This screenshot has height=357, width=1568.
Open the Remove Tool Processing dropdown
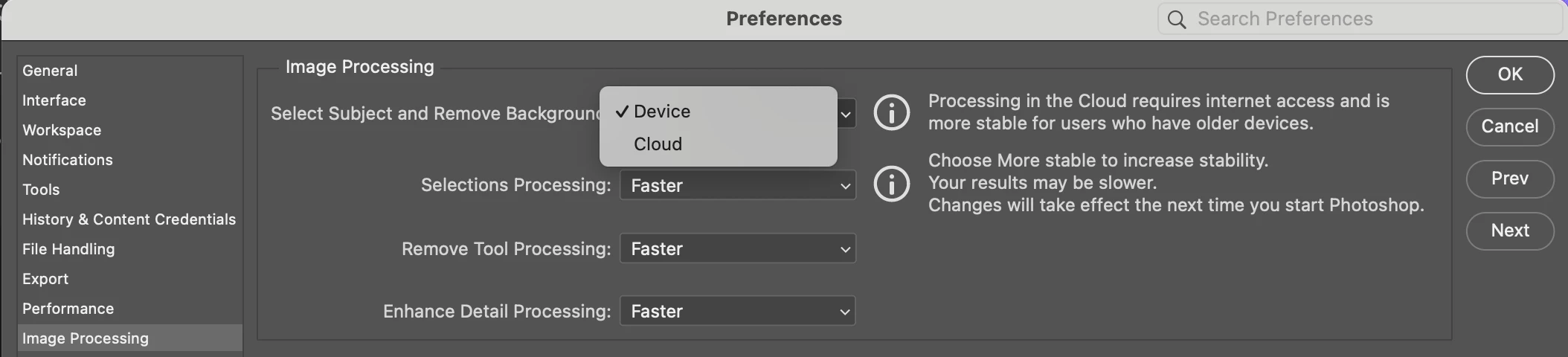[x=737, y=248]
